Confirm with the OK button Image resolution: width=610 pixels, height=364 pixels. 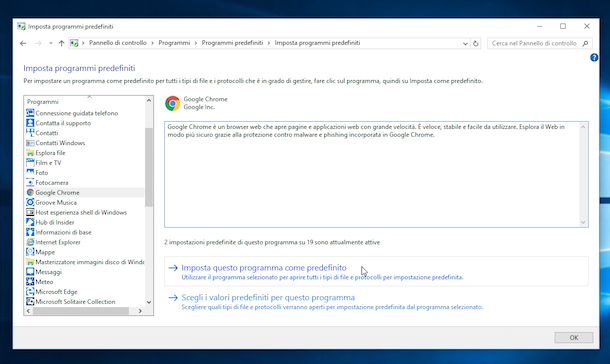(x=573, y=338)
